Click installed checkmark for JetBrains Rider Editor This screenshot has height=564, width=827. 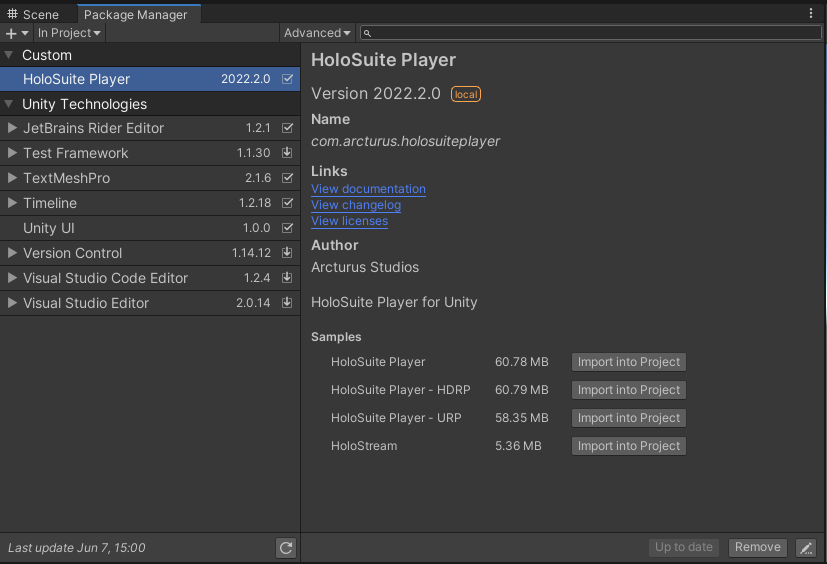pyautogui.click(x=287, y=128)
